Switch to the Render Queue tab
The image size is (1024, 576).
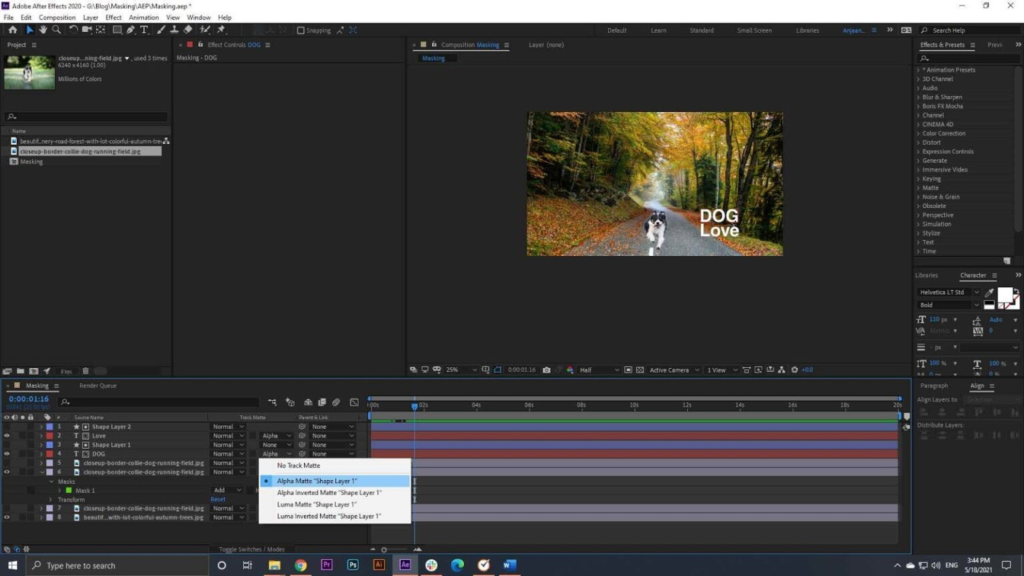(x=98, y=385)
